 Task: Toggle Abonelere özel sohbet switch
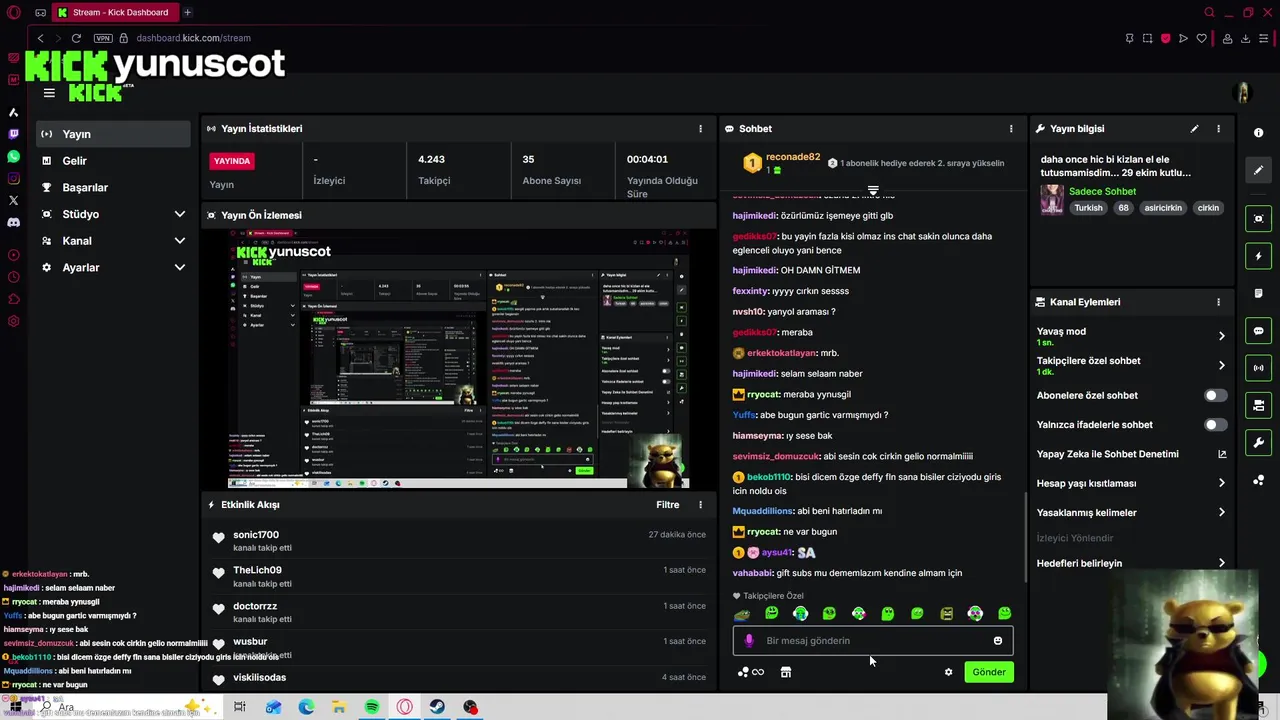click(x=1215, y=395)
